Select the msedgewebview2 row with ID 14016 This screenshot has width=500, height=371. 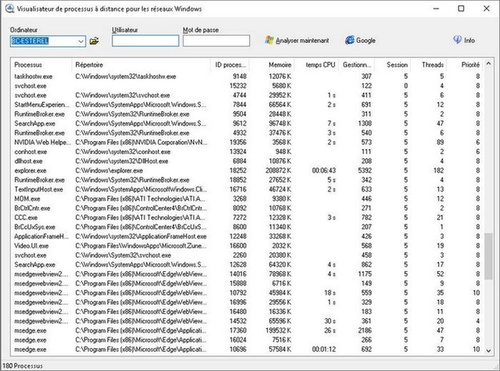click(248, 274)
